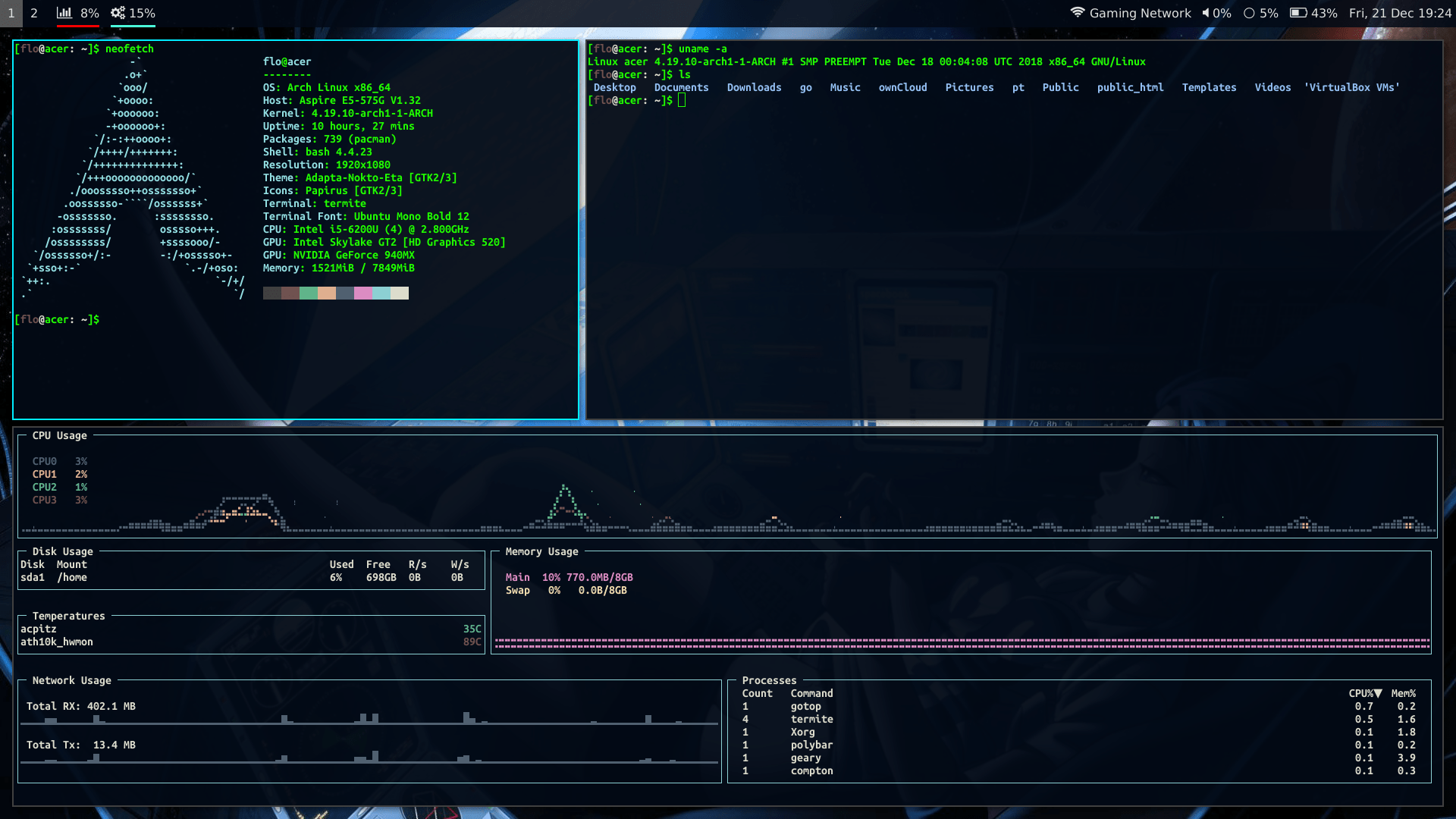Focus the neofetch terminal prompt line

pos(57,319)
